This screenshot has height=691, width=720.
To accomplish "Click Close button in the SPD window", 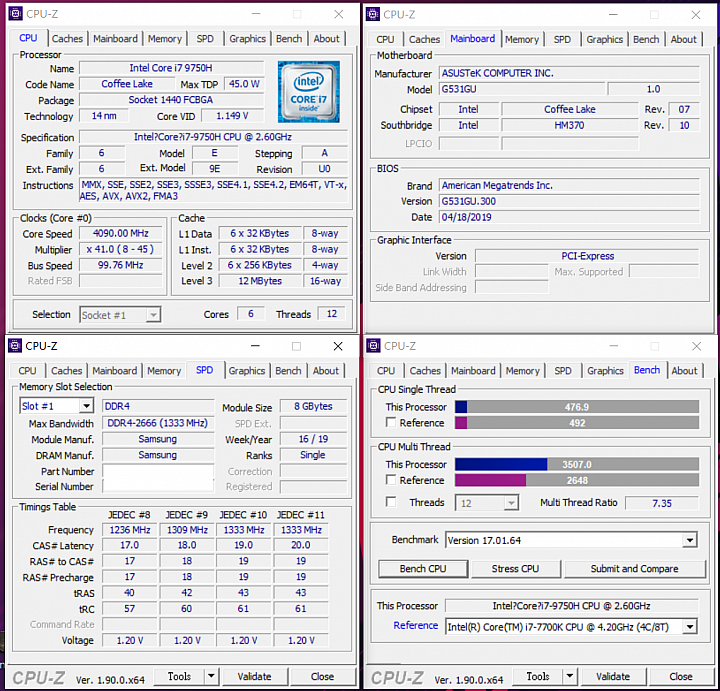I will (322, 676).
